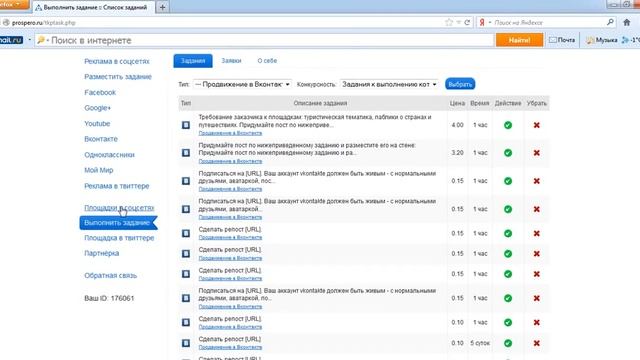Select highlighted Выполнить задание sidebar item

point(118,223)
